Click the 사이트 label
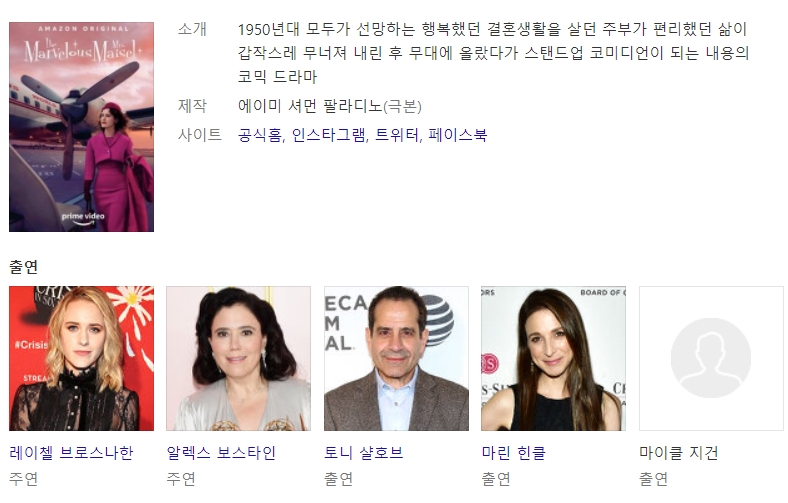This screenshot has height=503, width=788. tap(200, 135)
